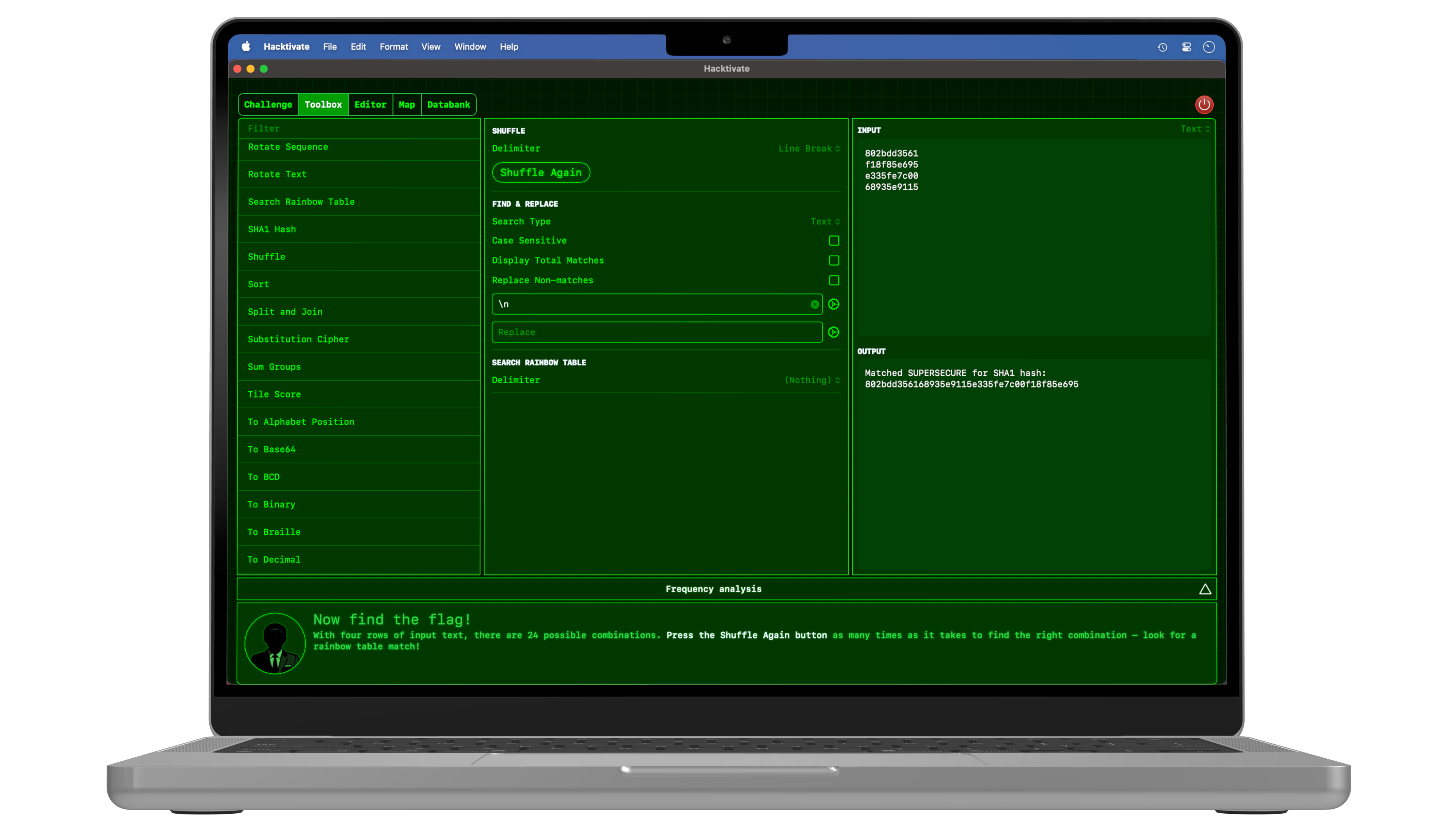This screenshot has height=819, width=1456.
Task: Select SHA1 Hash in the tool list
Action: click(x=272, y=229)
